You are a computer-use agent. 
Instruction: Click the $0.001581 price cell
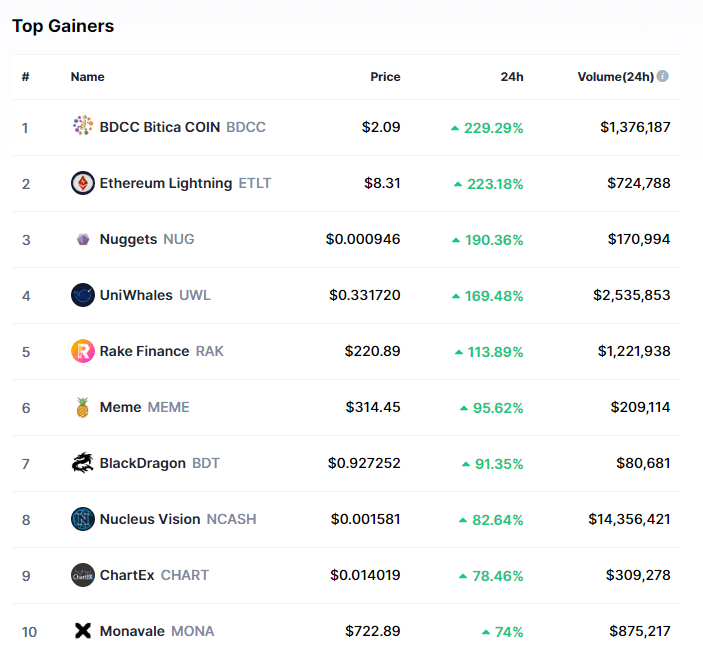[x=365, y=519]
